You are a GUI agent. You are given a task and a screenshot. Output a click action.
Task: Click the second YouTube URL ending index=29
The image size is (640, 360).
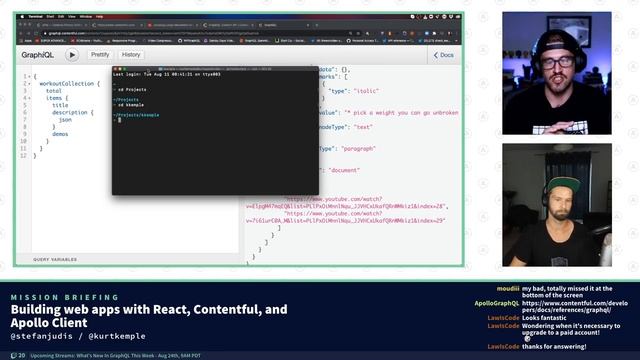coord(346,217)
